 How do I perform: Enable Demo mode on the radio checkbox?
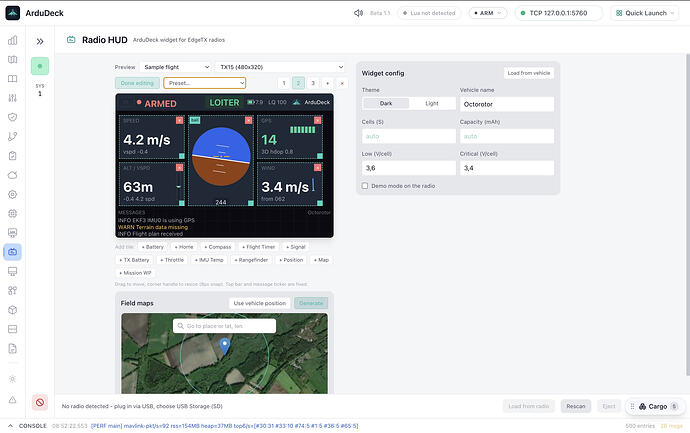(365, 186)
